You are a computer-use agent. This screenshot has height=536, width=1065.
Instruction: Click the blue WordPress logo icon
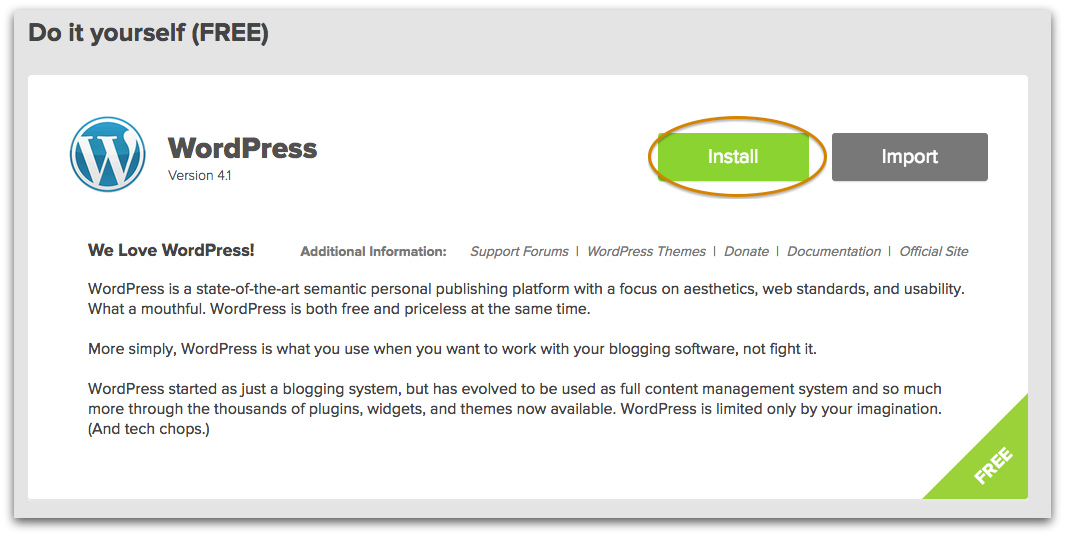coord(107,154)
